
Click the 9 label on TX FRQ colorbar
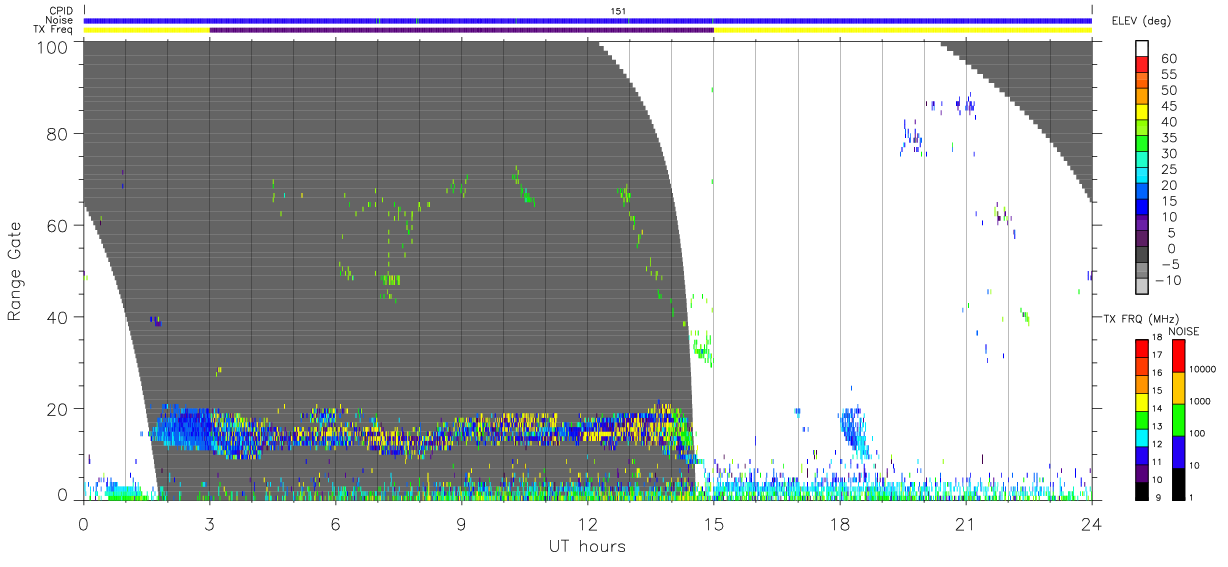1156,497
